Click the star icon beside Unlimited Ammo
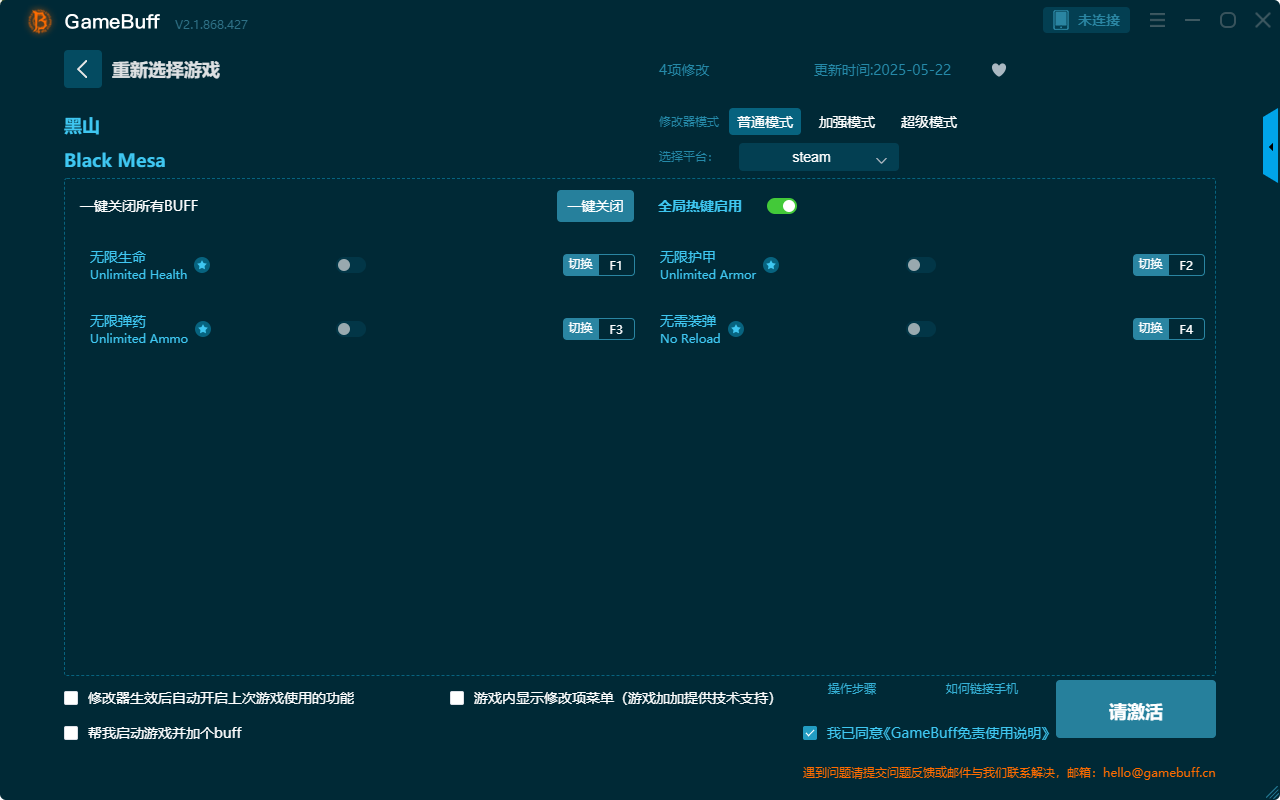 tap(203, 329)
